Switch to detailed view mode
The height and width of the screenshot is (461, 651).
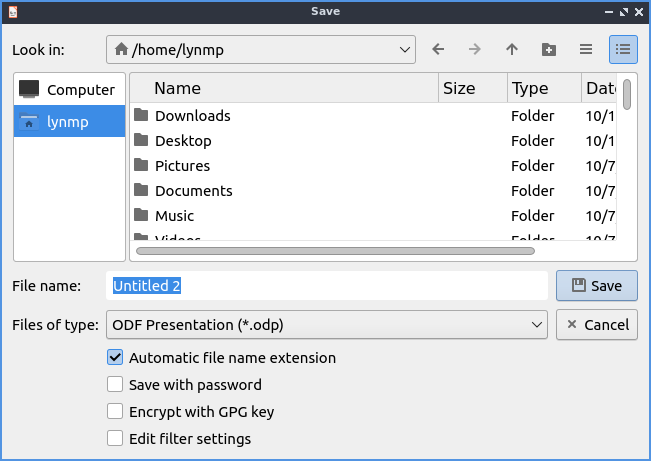(623, 49)
